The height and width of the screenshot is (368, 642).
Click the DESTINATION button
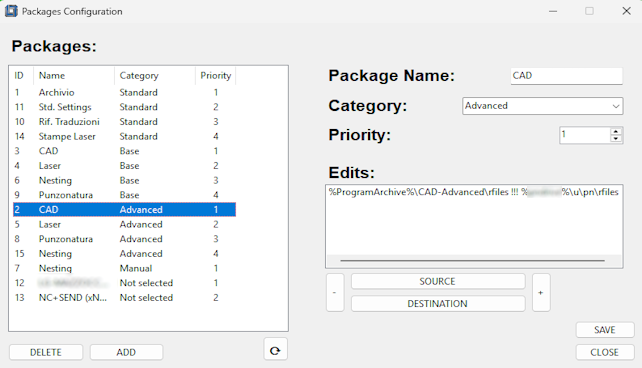[x=438, y=304]
